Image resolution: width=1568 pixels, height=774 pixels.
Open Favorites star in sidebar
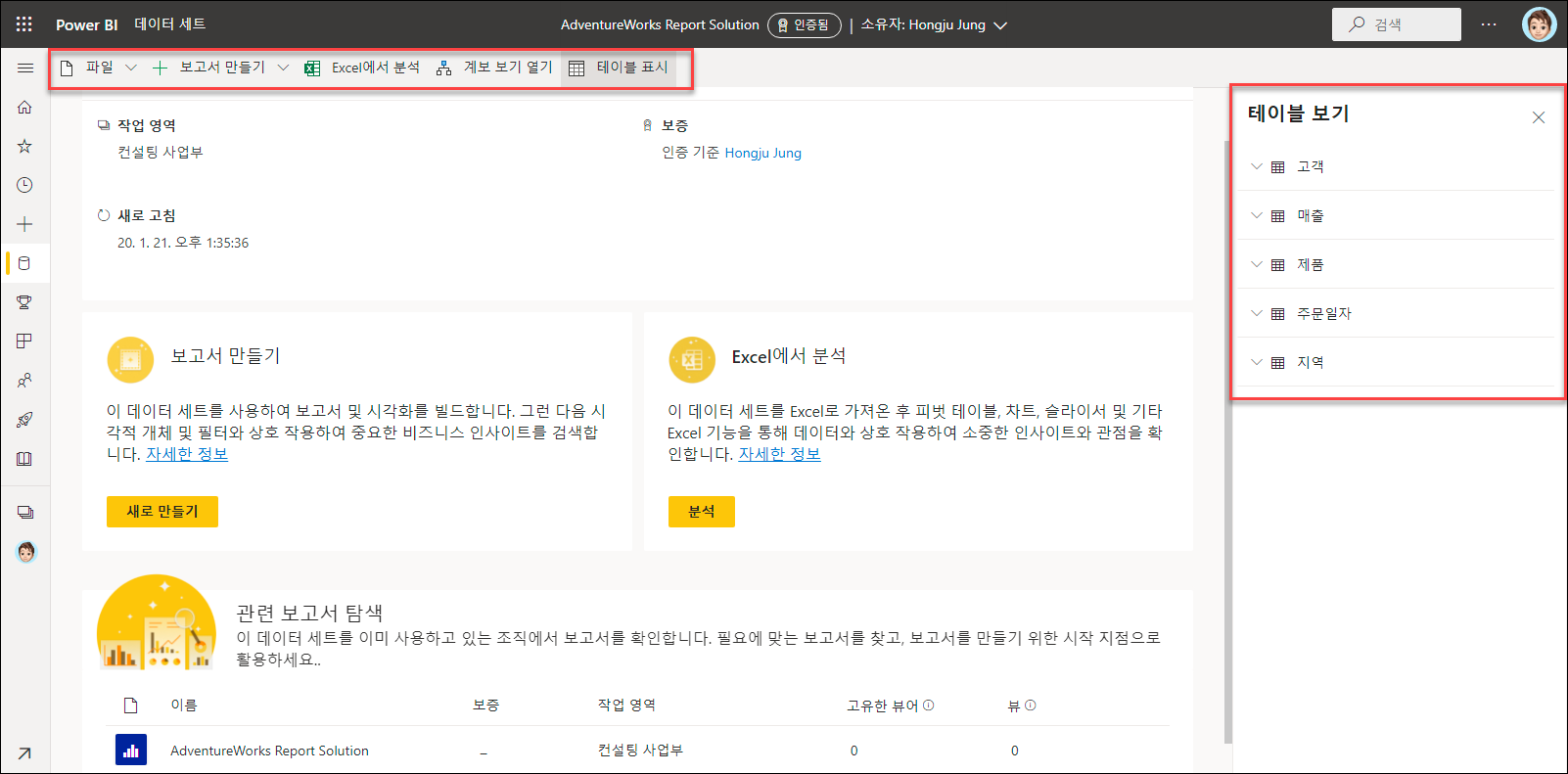[x=25, y=146]
